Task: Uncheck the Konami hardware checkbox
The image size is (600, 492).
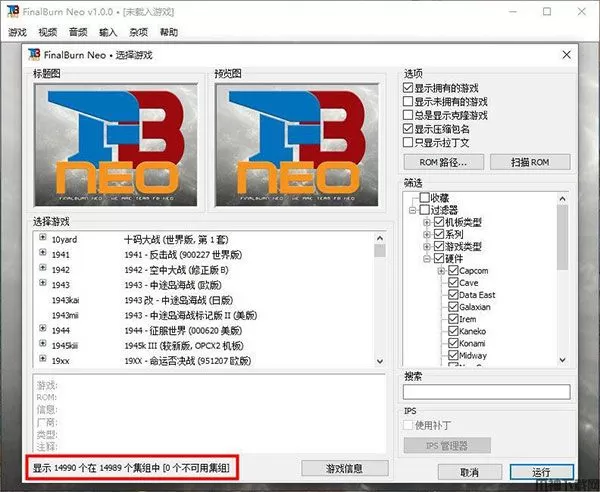Action: click(x=453, y=343)
